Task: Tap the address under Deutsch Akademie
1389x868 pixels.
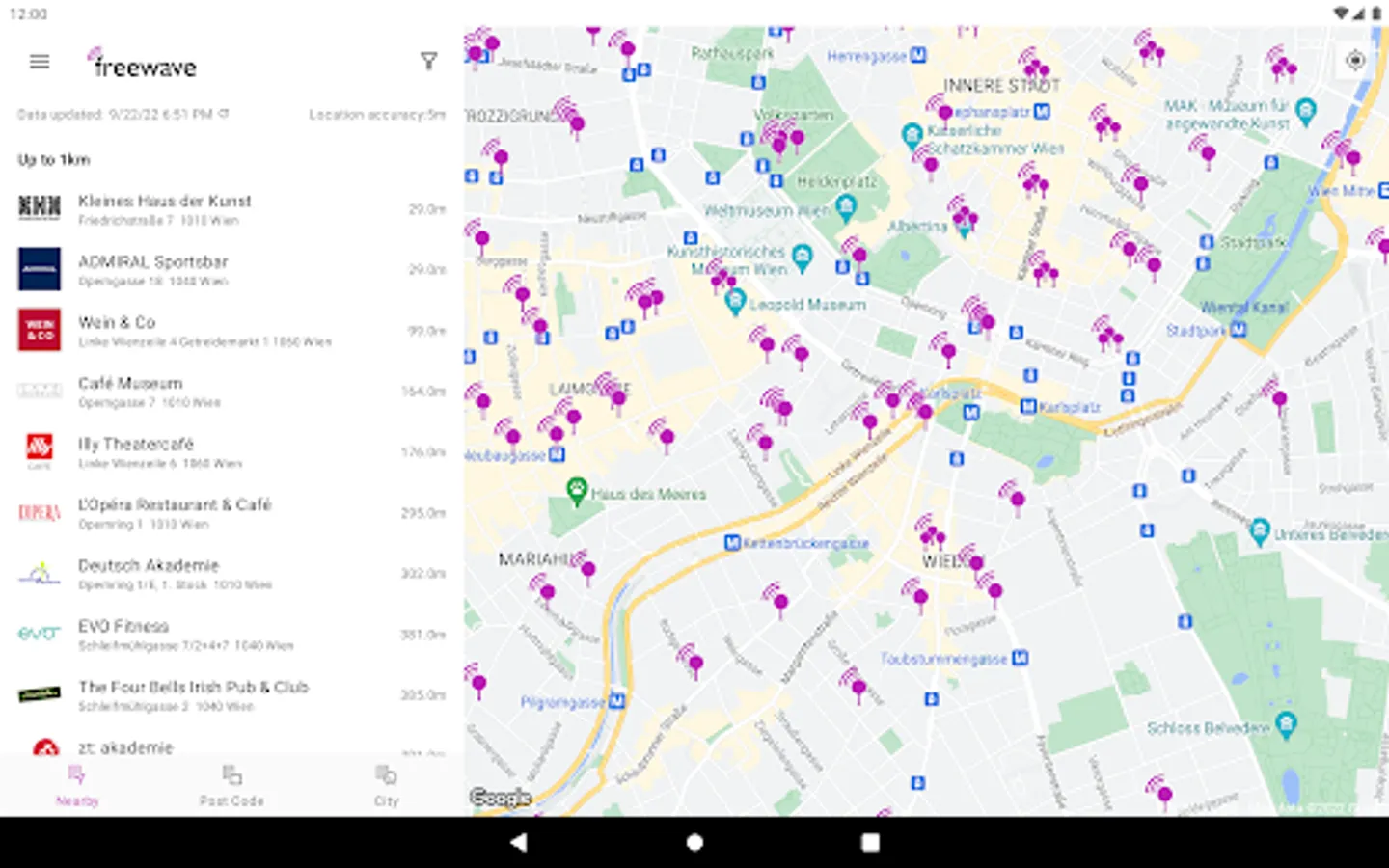Action: 175,584
